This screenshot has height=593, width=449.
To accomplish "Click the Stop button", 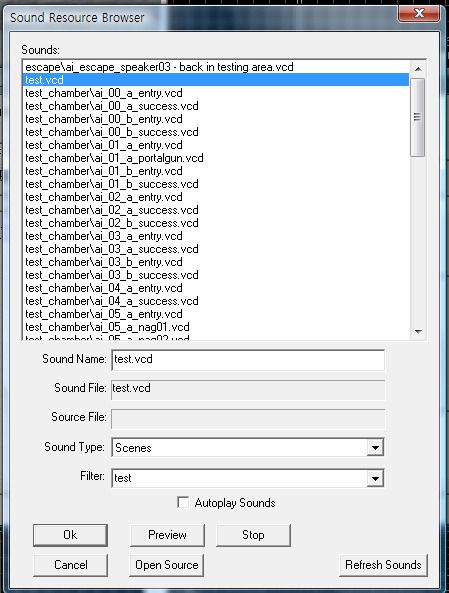I will [253, 535].
